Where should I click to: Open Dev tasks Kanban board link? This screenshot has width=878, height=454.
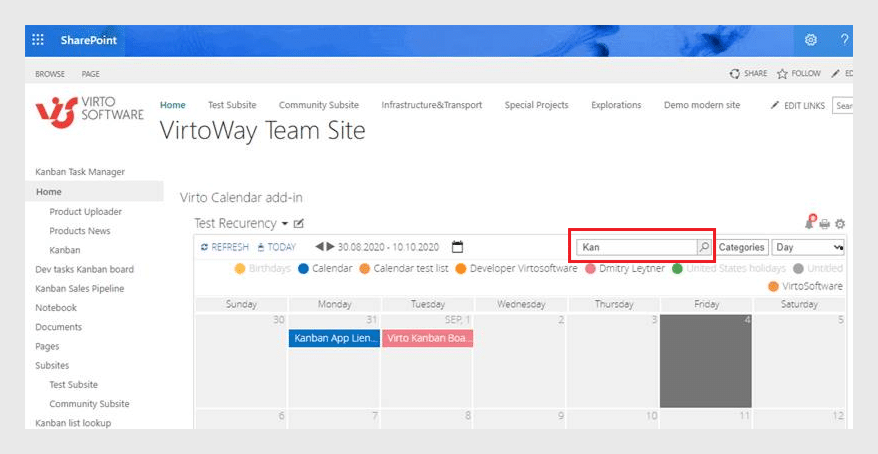[x=85, y=269]
